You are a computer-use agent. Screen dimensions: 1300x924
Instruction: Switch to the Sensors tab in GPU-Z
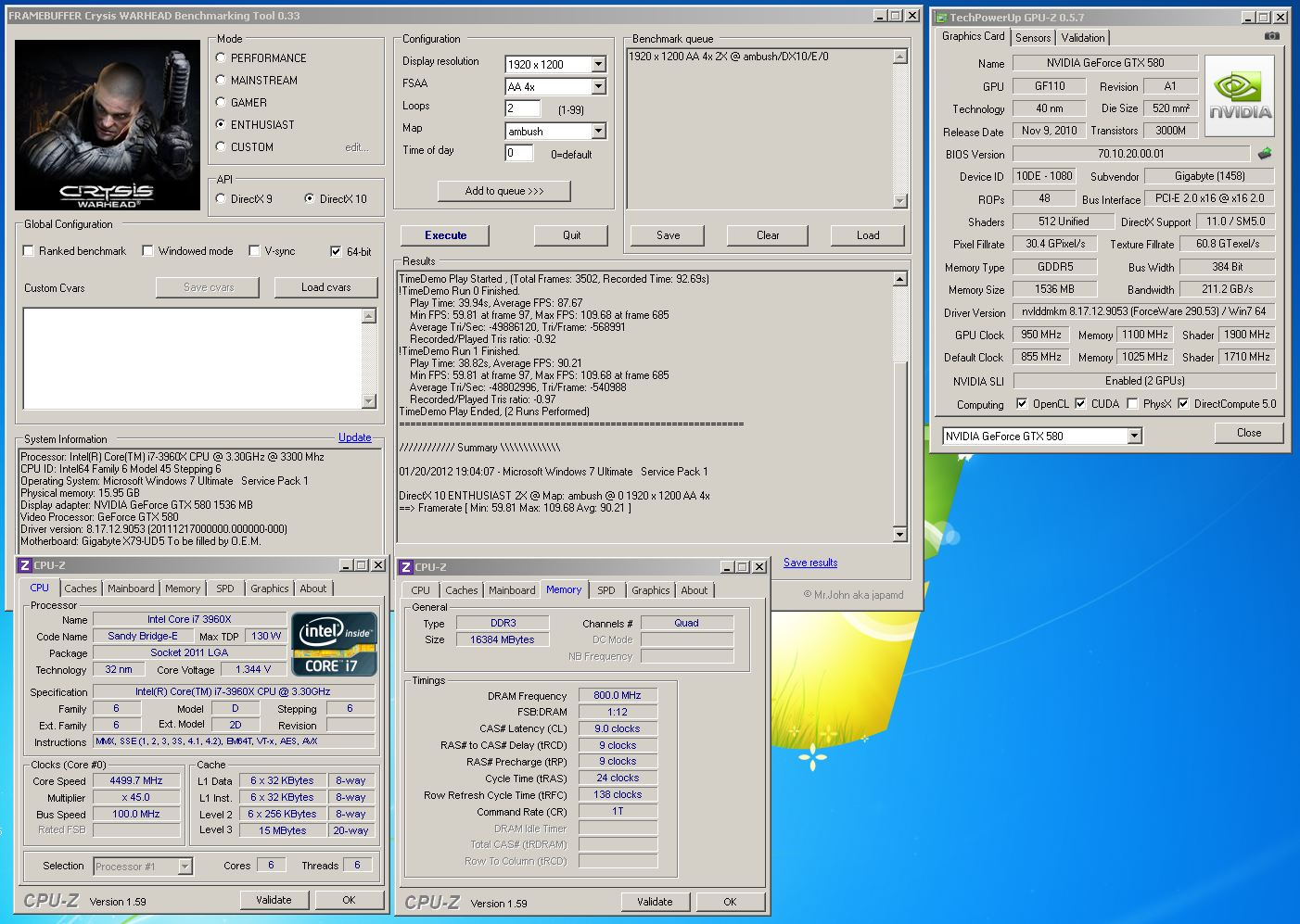click(x=1032, y=38)
